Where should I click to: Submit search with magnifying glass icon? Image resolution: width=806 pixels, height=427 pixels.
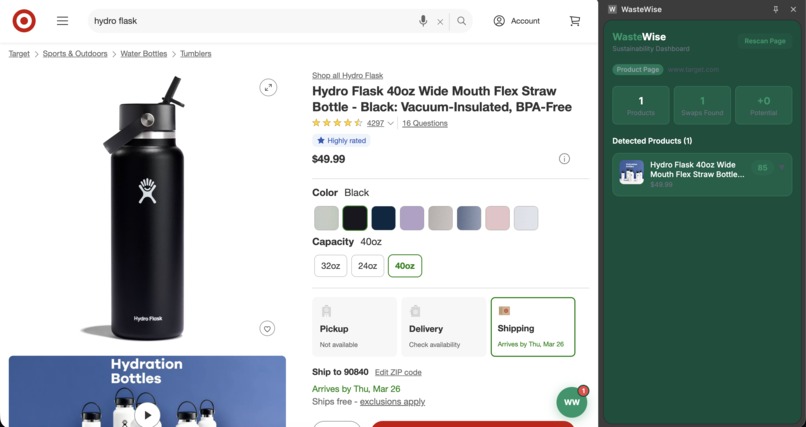(x=462, y=21)
